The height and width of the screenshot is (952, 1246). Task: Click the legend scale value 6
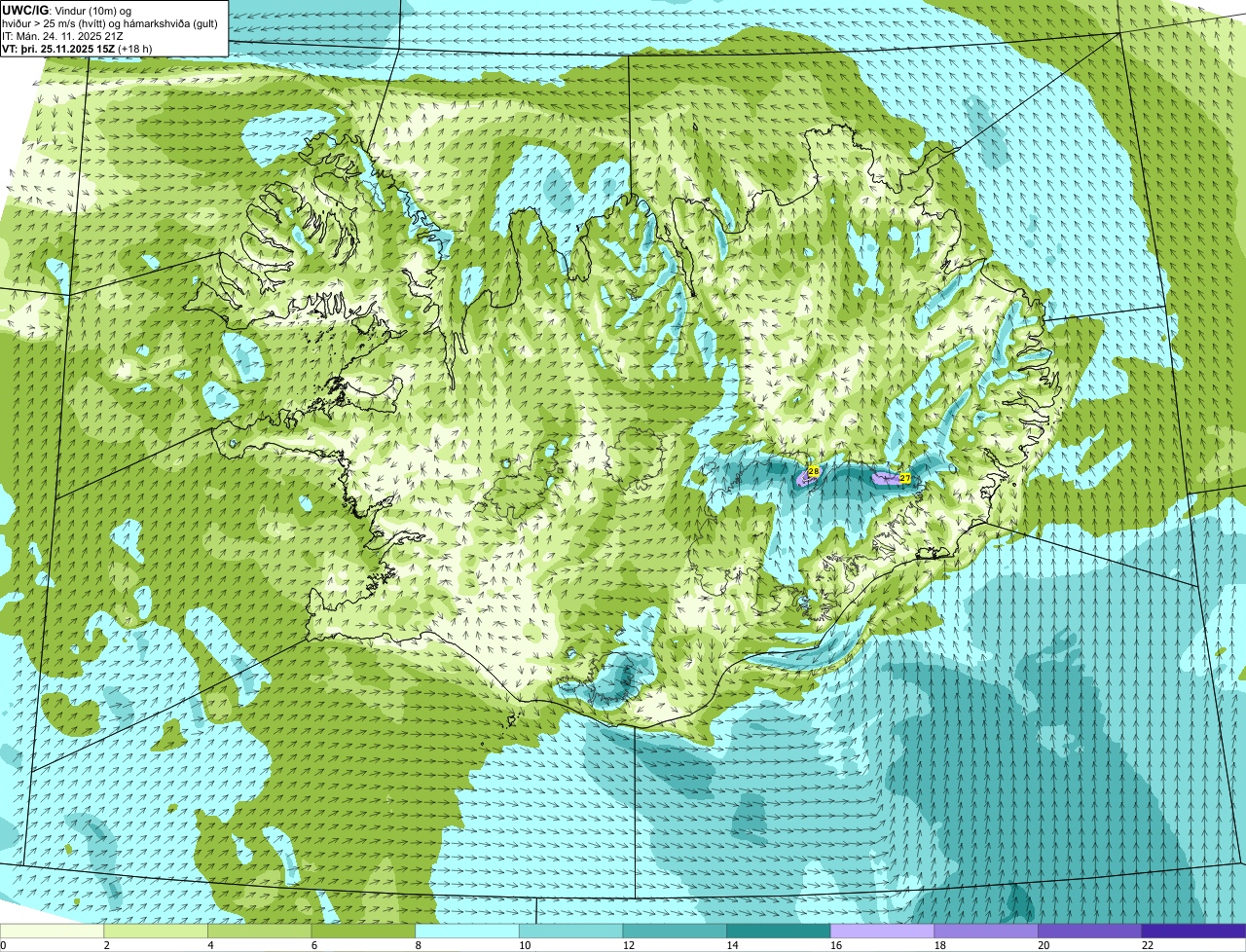[x=313, y=945]
